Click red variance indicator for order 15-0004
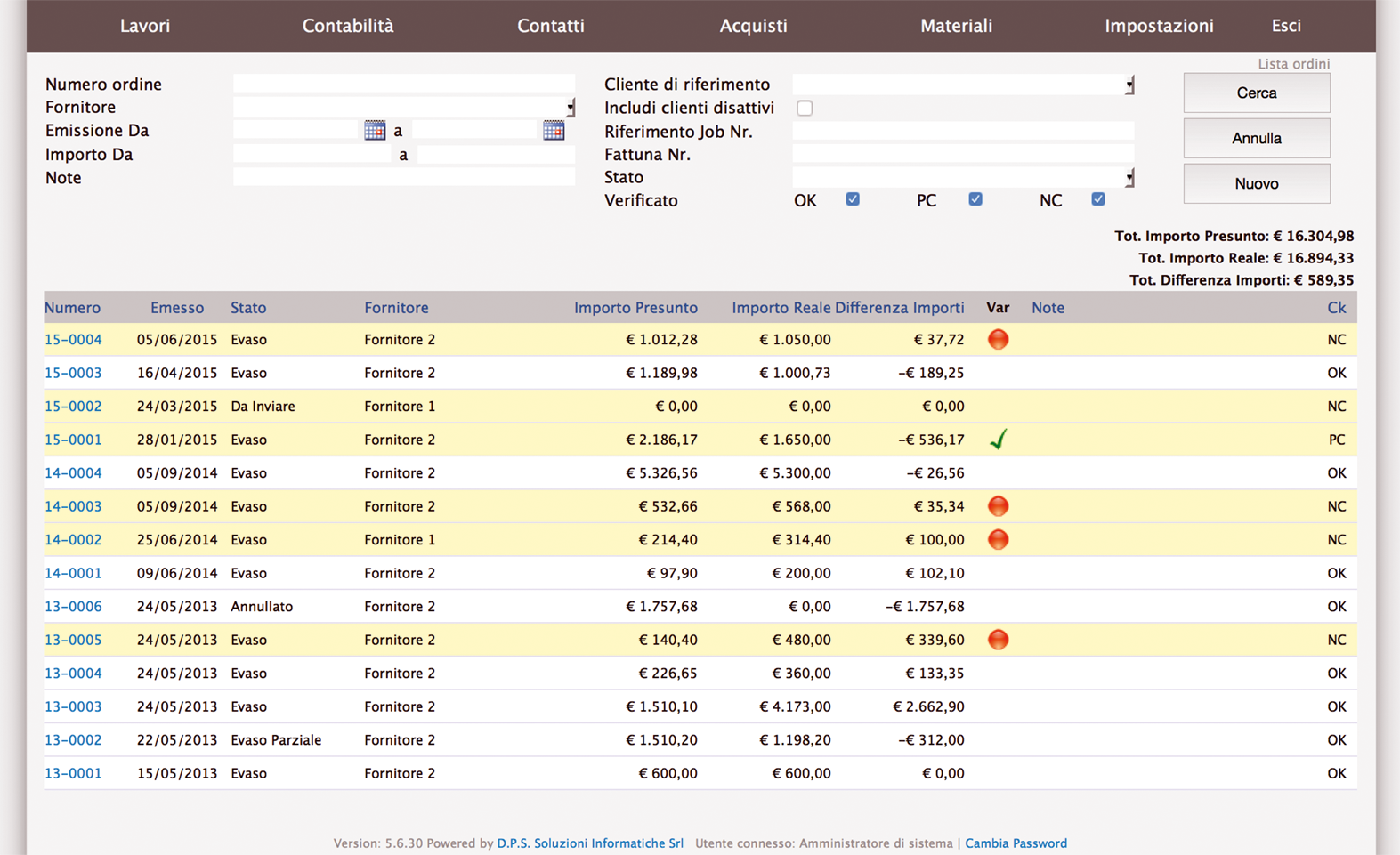This screenshot has height=855, width=1400. [998, 339]
